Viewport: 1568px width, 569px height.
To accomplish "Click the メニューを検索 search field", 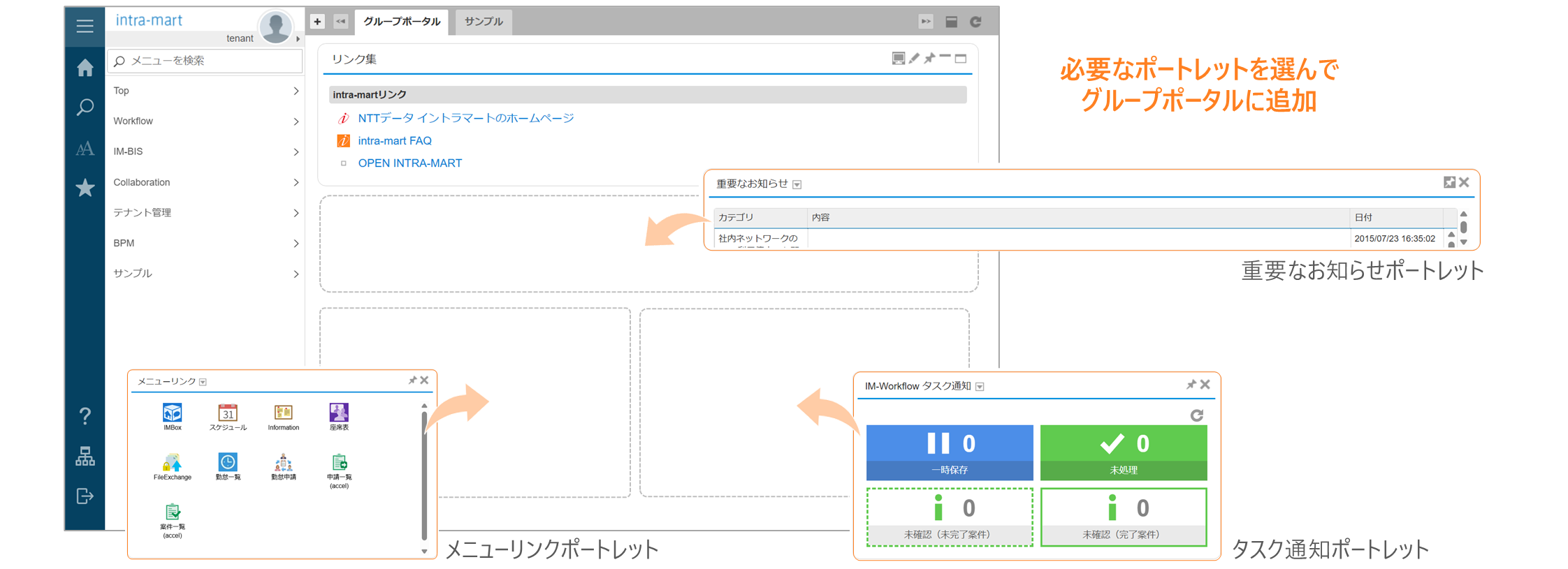I will [x=205, y=61].
